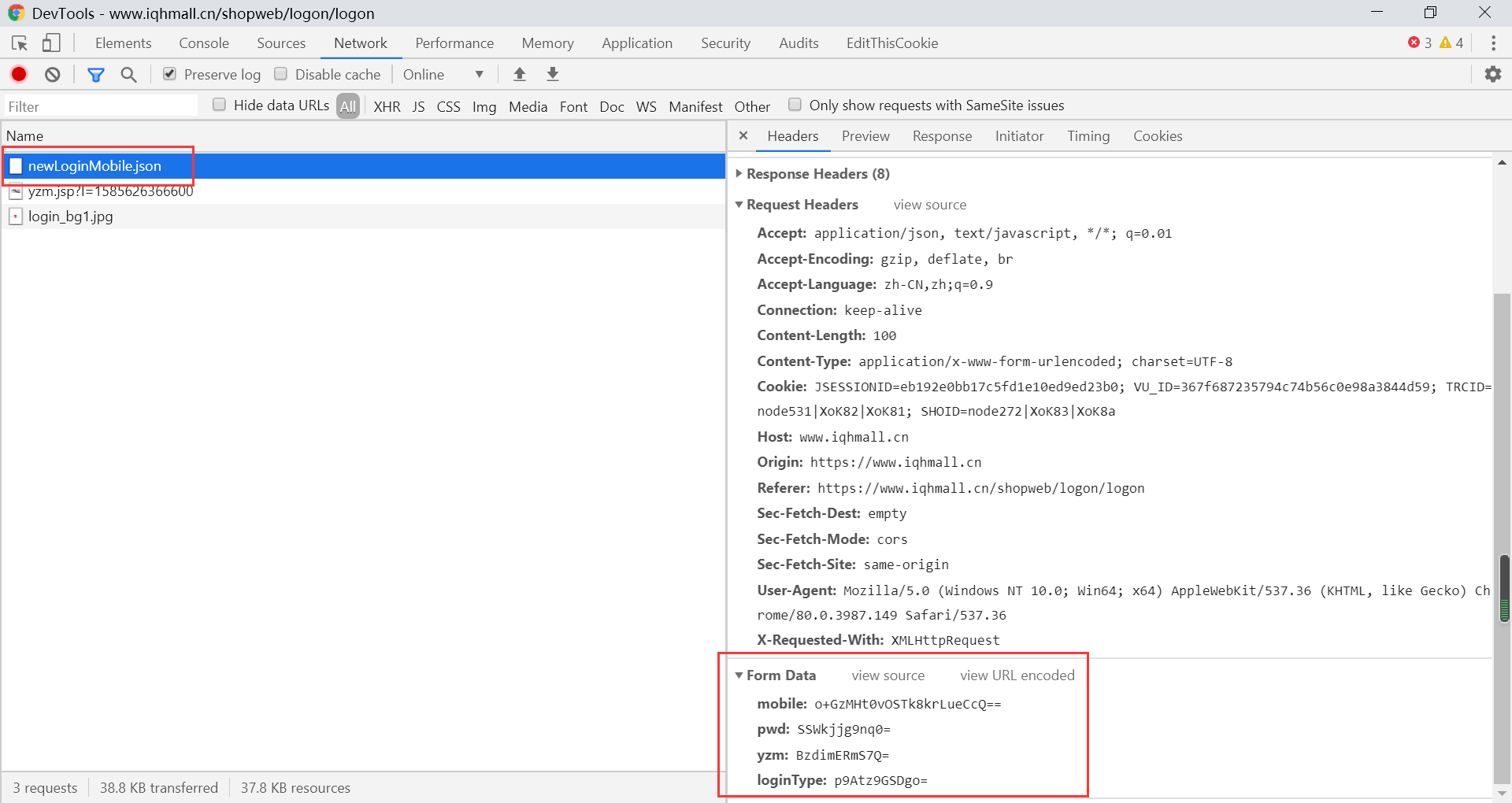Select the login_bg1.jpg request row
The height and width of the screenshot is (803, 1512).
tap(363, 216)
